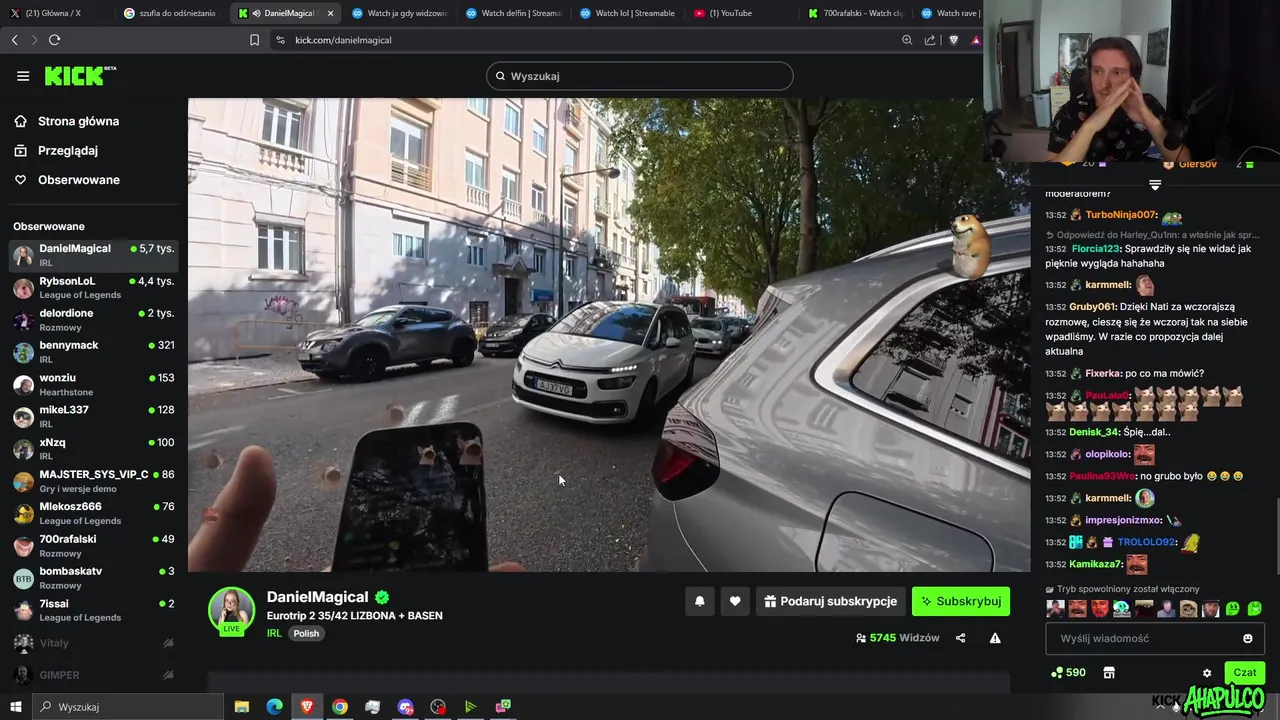Image resolution: width=1280 pixels, height=720 pixels.
Task: Click the green Subskrybuj button
Action: click(961, 601)
